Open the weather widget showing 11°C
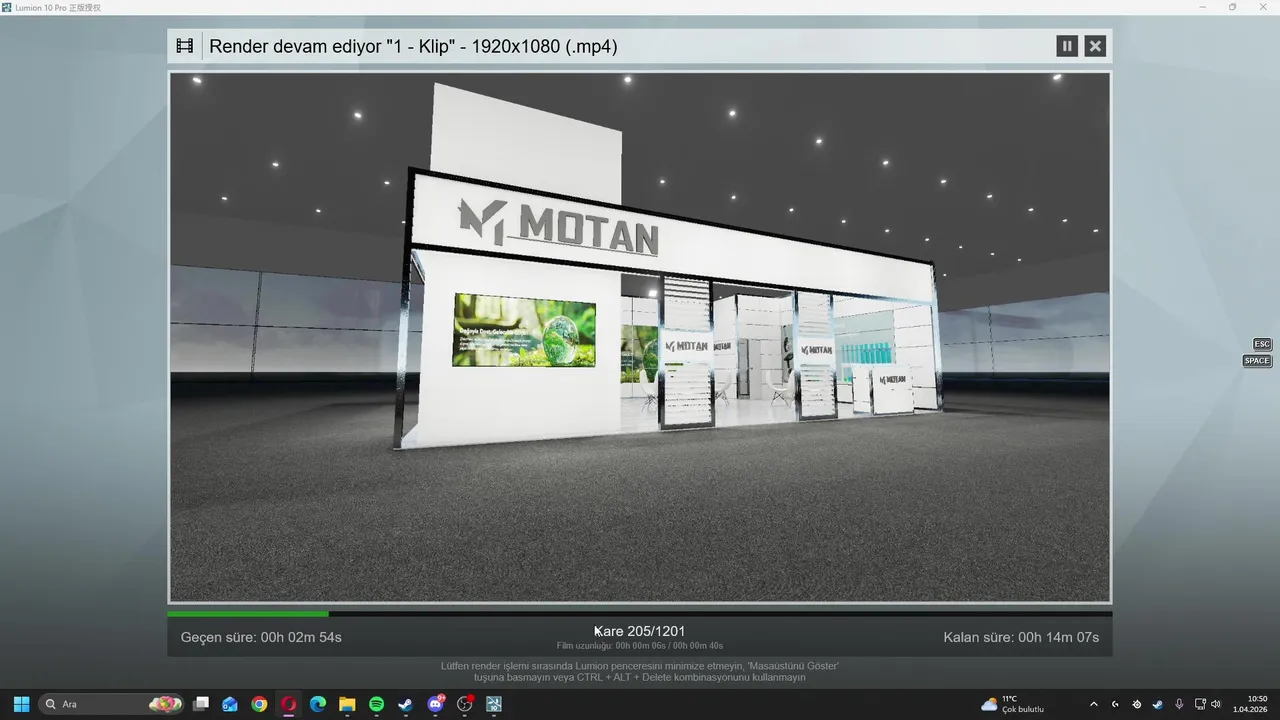1280x720 pixels. [1013, 704]
